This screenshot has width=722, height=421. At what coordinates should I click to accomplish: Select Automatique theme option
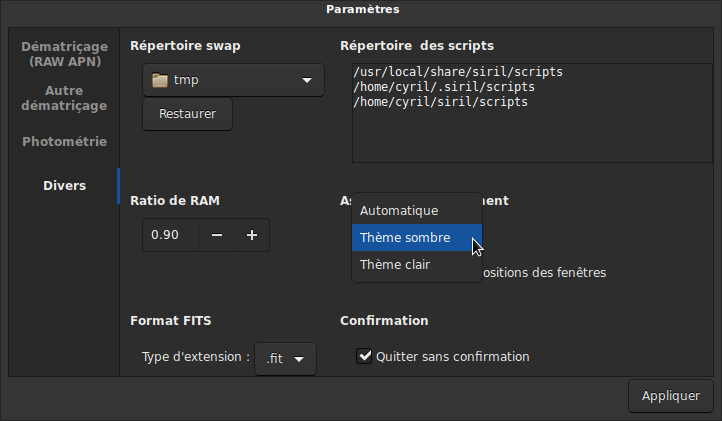(x=399, y=211)
